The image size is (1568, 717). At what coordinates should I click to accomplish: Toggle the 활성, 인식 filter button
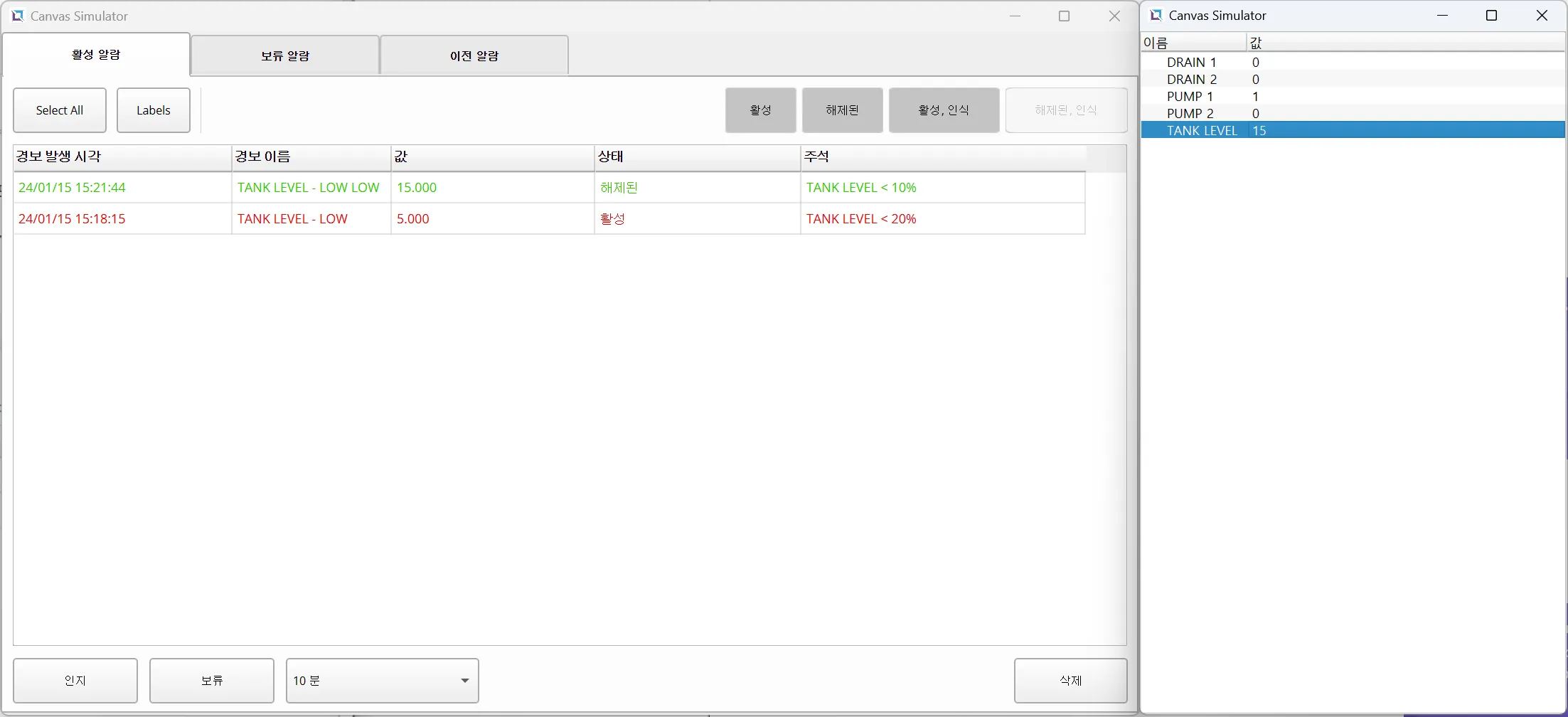tap(944, 110)
